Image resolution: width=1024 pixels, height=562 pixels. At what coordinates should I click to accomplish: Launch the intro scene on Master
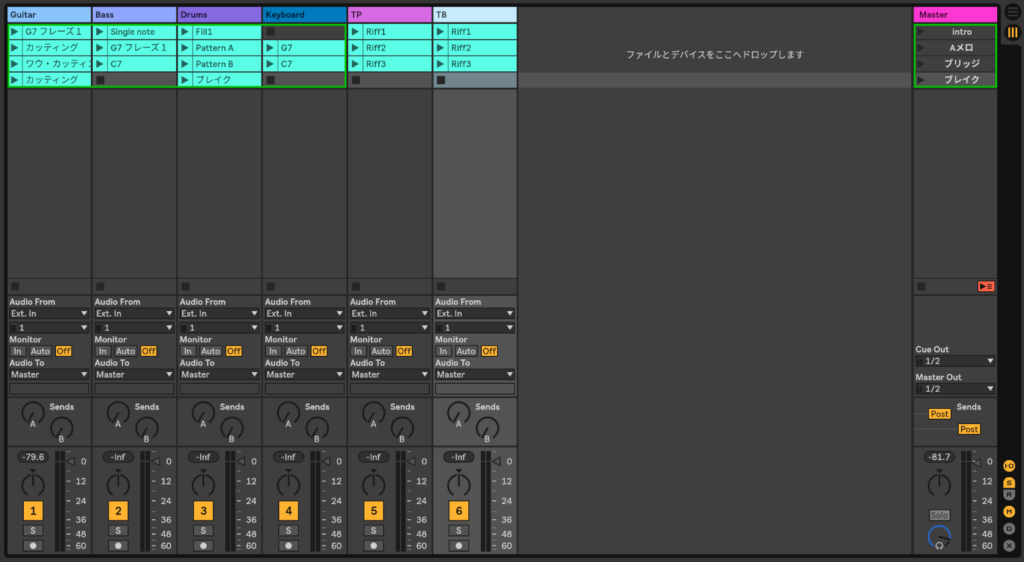coord(921,32)
